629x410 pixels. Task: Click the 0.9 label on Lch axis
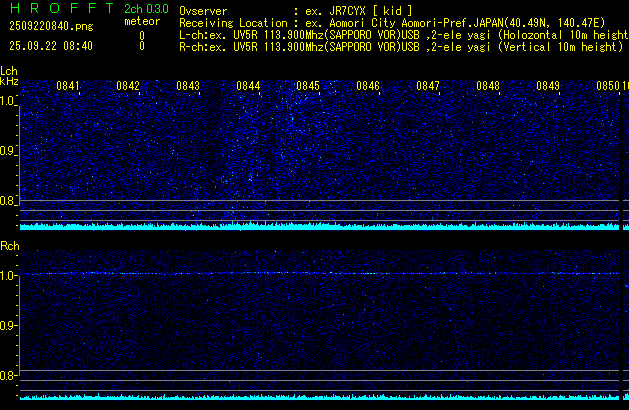(x=9, y=151)
